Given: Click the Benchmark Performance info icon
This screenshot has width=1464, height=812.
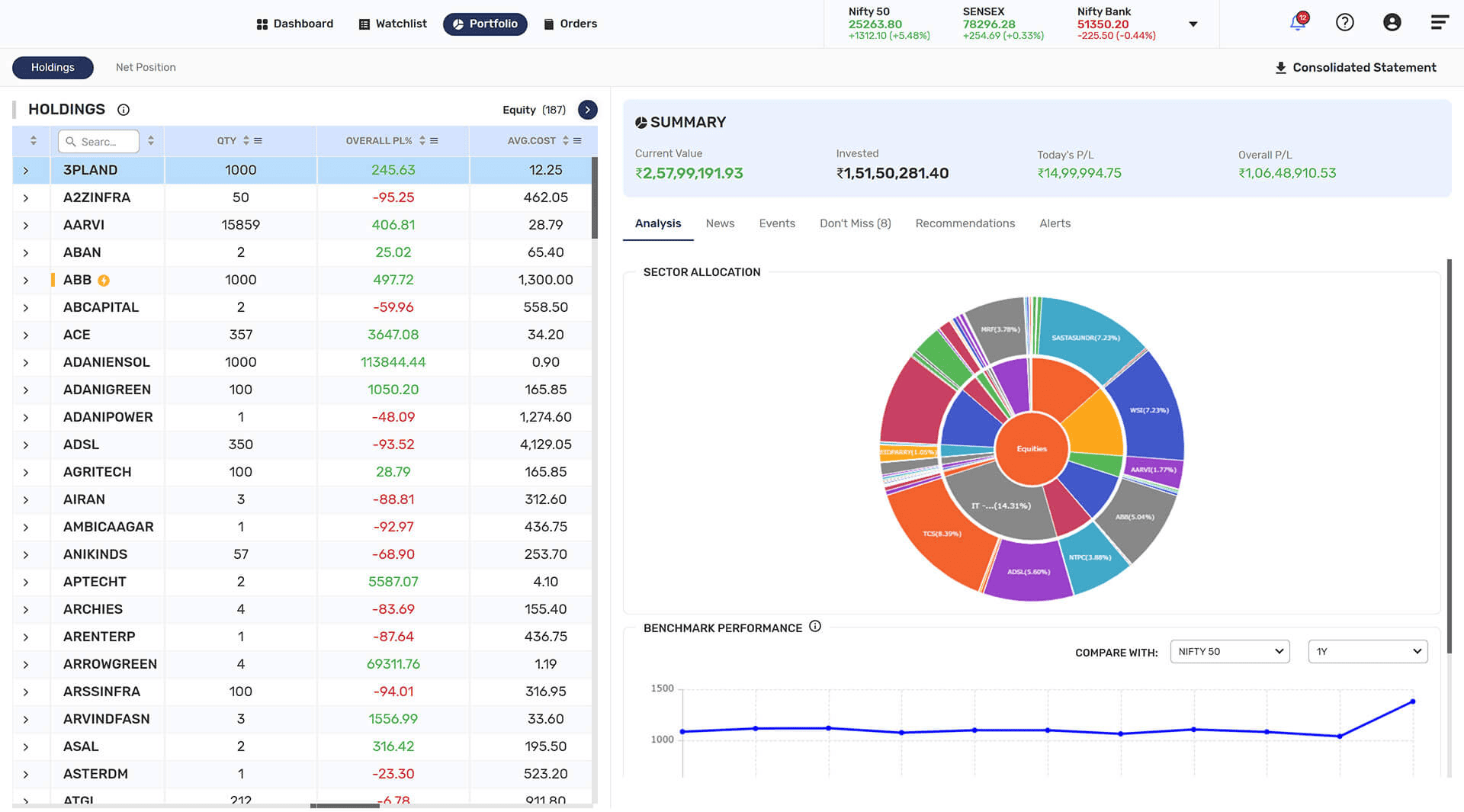Looking at the screenshot, I should click(815, 627).
